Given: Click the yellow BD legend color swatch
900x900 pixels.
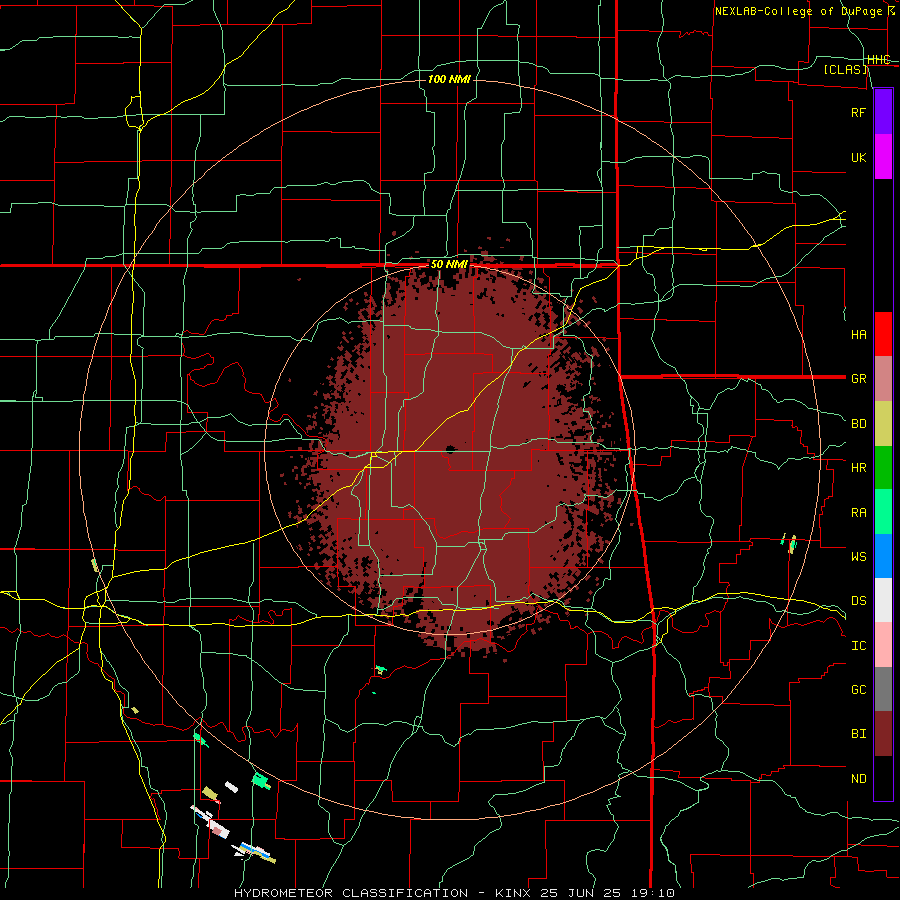Looking at the screenshot, I should tap(883, 423).
